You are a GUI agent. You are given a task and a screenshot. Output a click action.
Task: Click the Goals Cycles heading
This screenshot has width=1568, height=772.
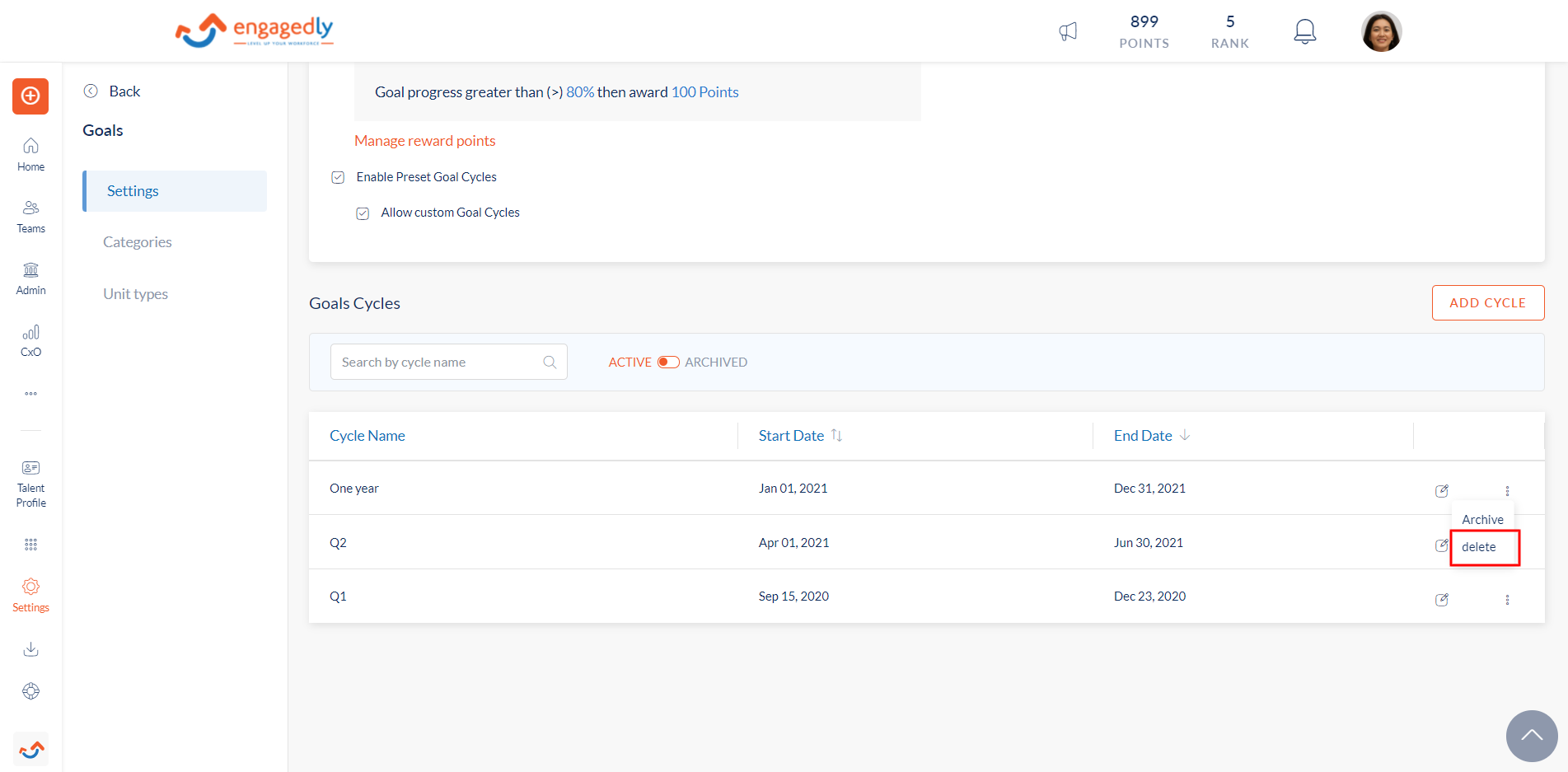[354, 303]
